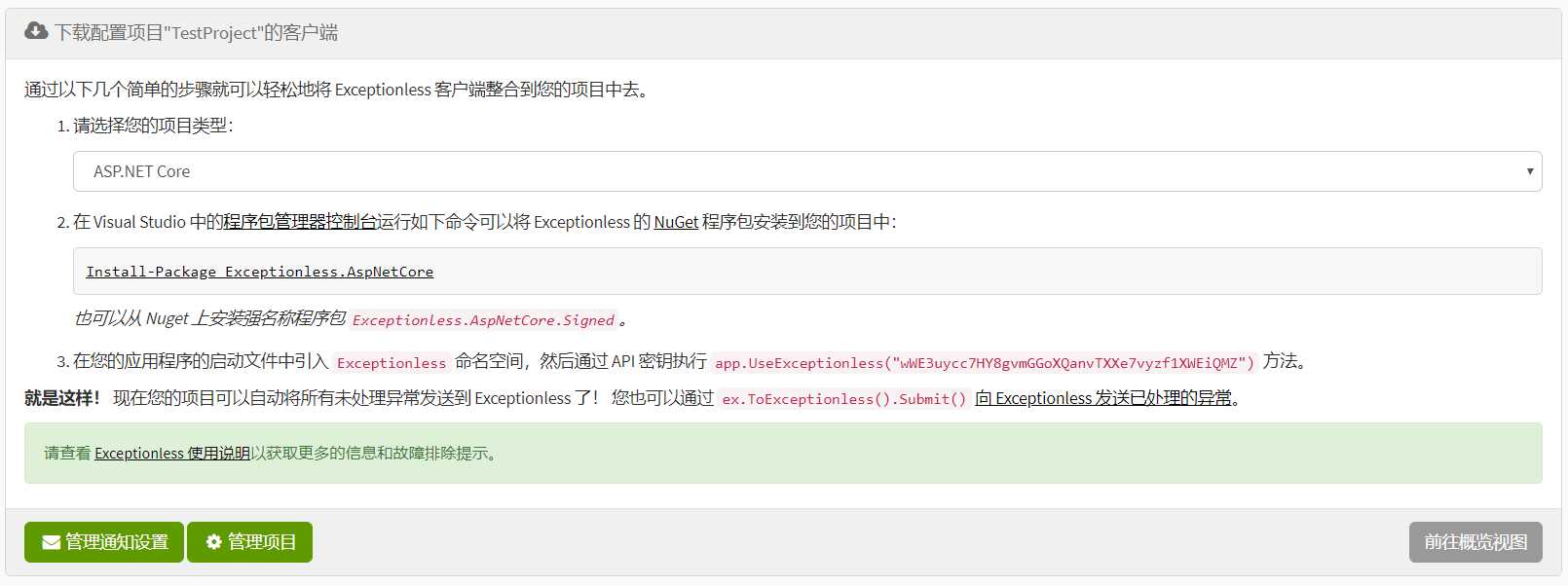Click the 管理通知设置 button
Viewport: 1568px width, 586px height.
point(104,542)
